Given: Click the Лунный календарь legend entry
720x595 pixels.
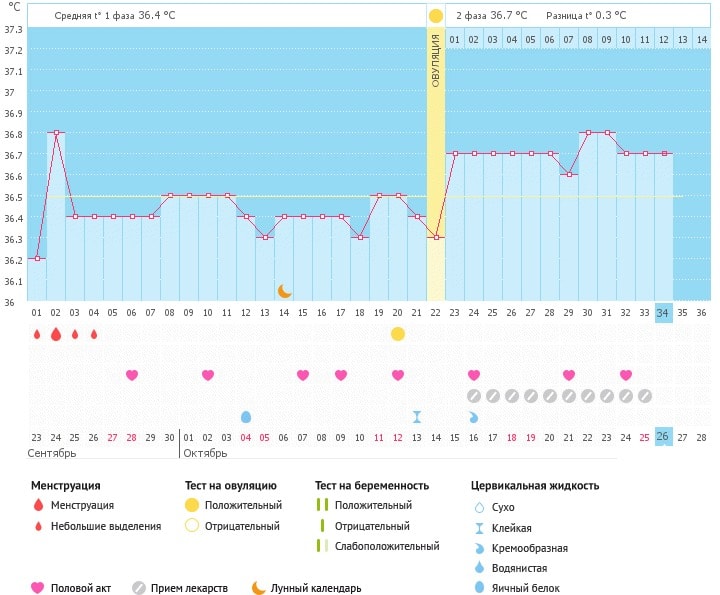Looking at the screenshot, I should click(306, 588).
